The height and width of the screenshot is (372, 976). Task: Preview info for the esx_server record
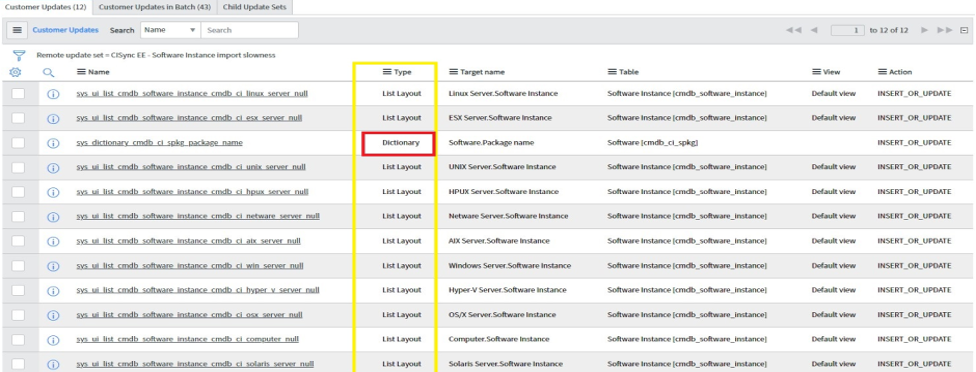pyautogui.click(x=53, y=118)
